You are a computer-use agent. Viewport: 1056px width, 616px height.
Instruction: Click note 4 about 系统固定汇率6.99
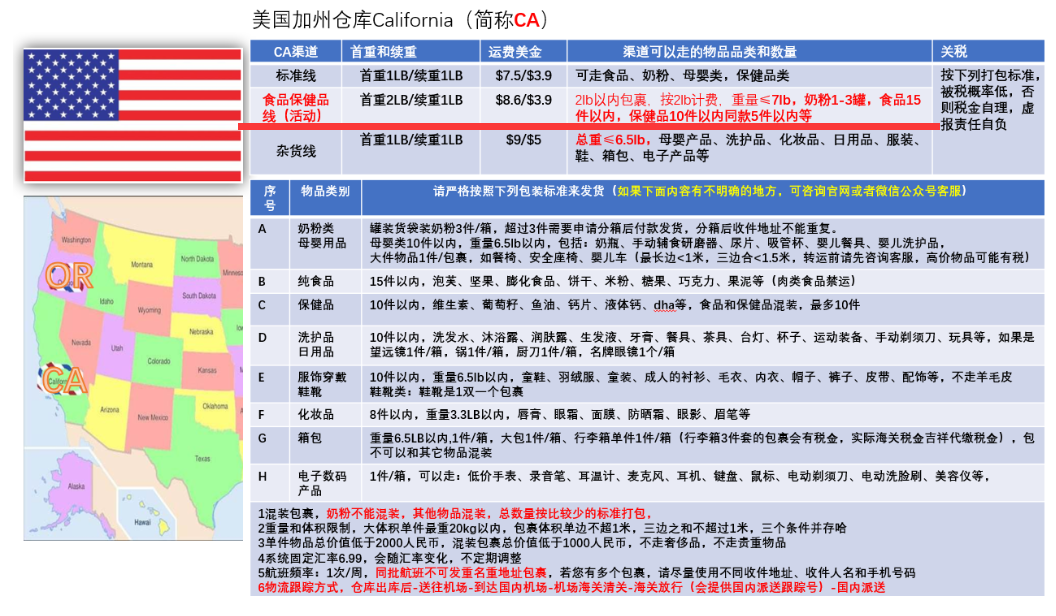point(389,558)
